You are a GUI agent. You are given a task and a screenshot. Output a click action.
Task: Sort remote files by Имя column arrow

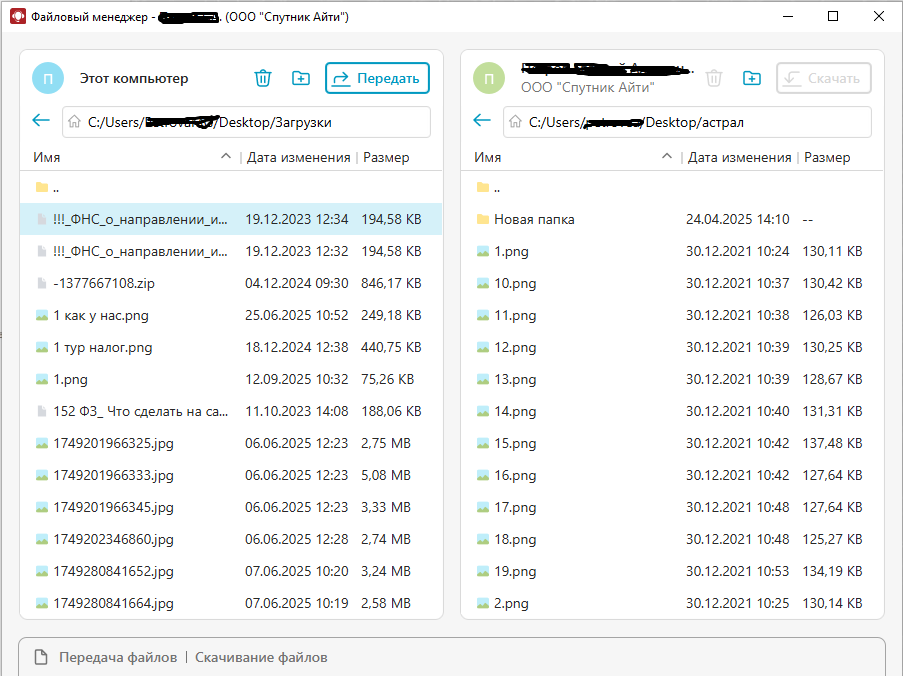point(667,157)
